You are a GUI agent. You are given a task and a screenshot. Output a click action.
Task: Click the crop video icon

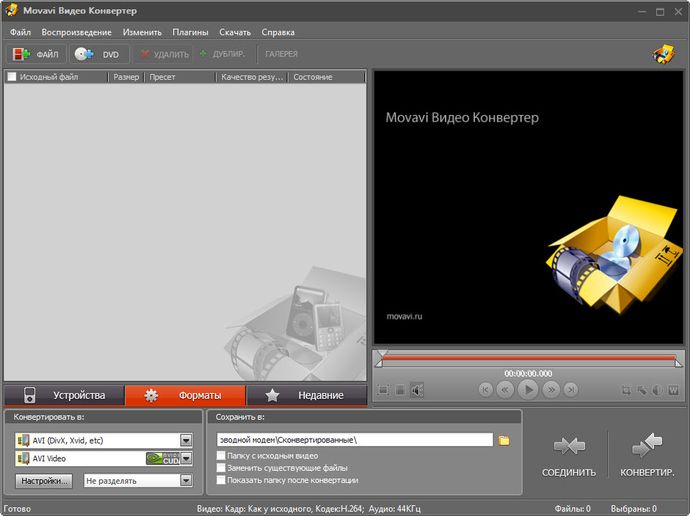click(626, 390)
